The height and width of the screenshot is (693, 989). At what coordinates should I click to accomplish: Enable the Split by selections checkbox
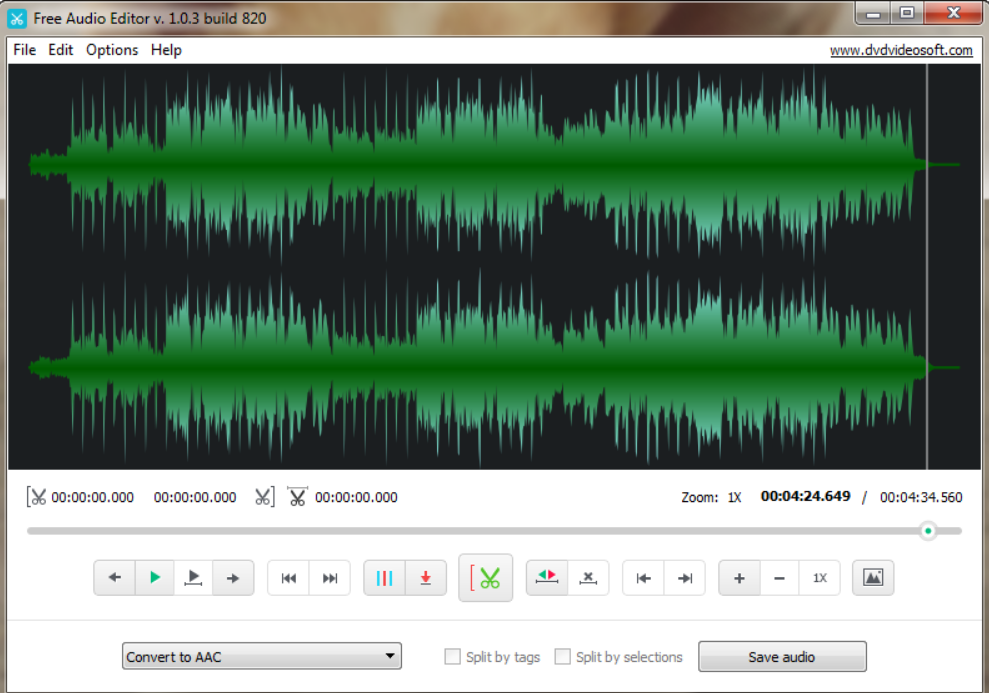pos(562,656)
